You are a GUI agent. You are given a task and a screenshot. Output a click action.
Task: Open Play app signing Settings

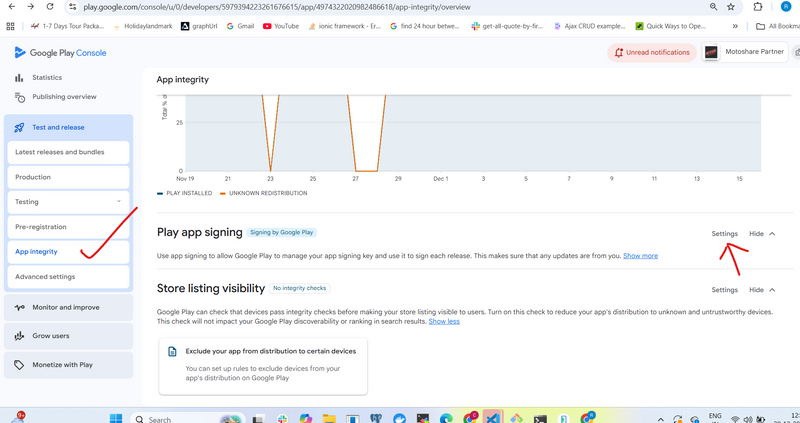point(724,233)
